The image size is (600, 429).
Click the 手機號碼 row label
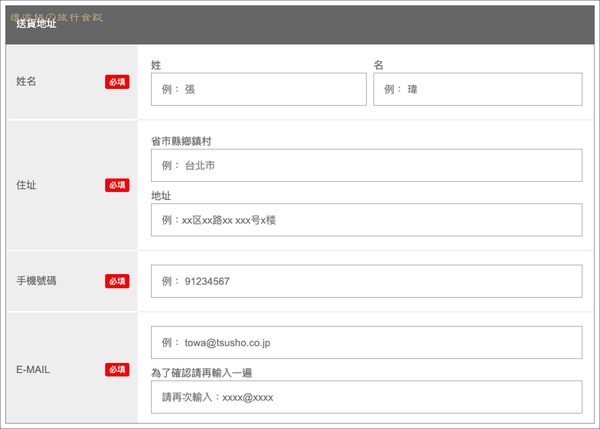click(37, 281)
